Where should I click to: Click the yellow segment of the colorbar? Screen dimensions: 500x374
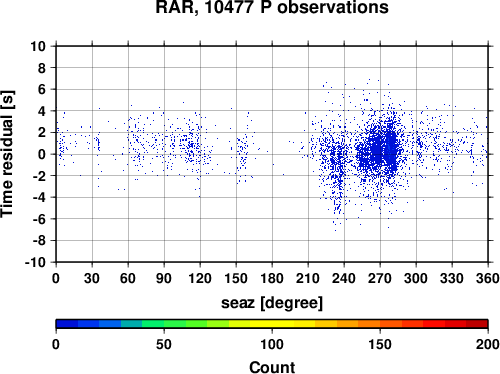(272, 324)
